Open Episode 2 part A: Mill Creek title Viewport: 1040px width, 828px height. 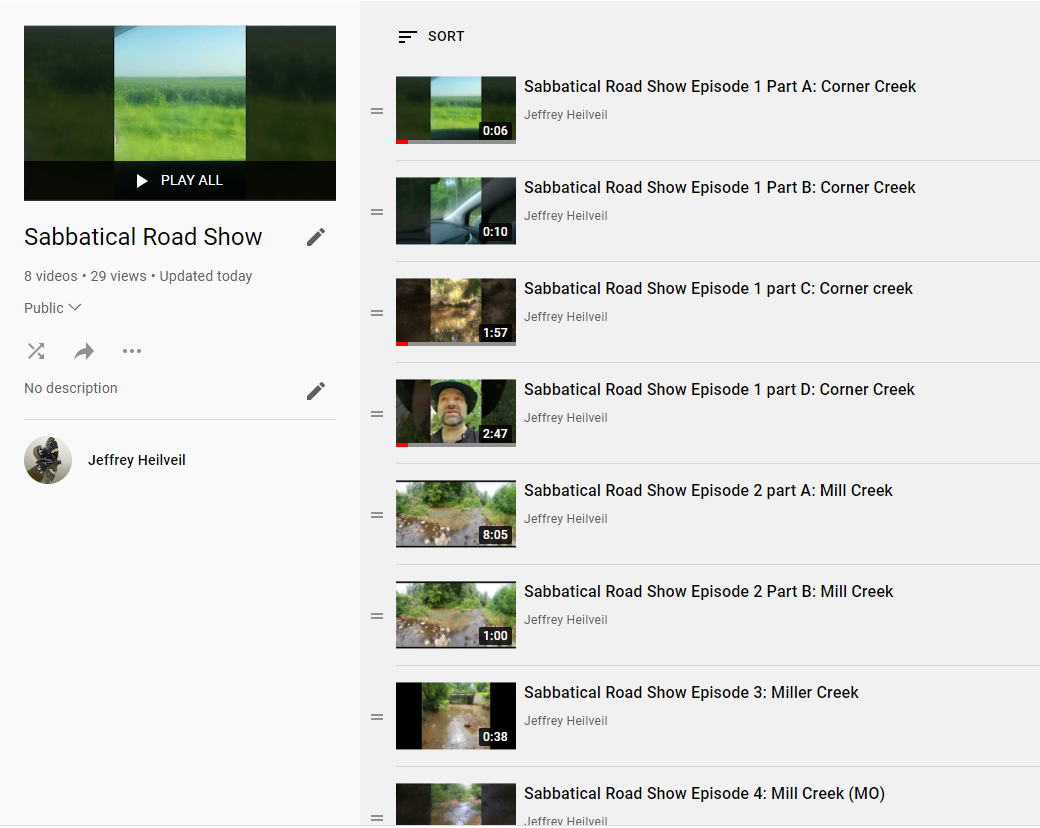(708, 490)
